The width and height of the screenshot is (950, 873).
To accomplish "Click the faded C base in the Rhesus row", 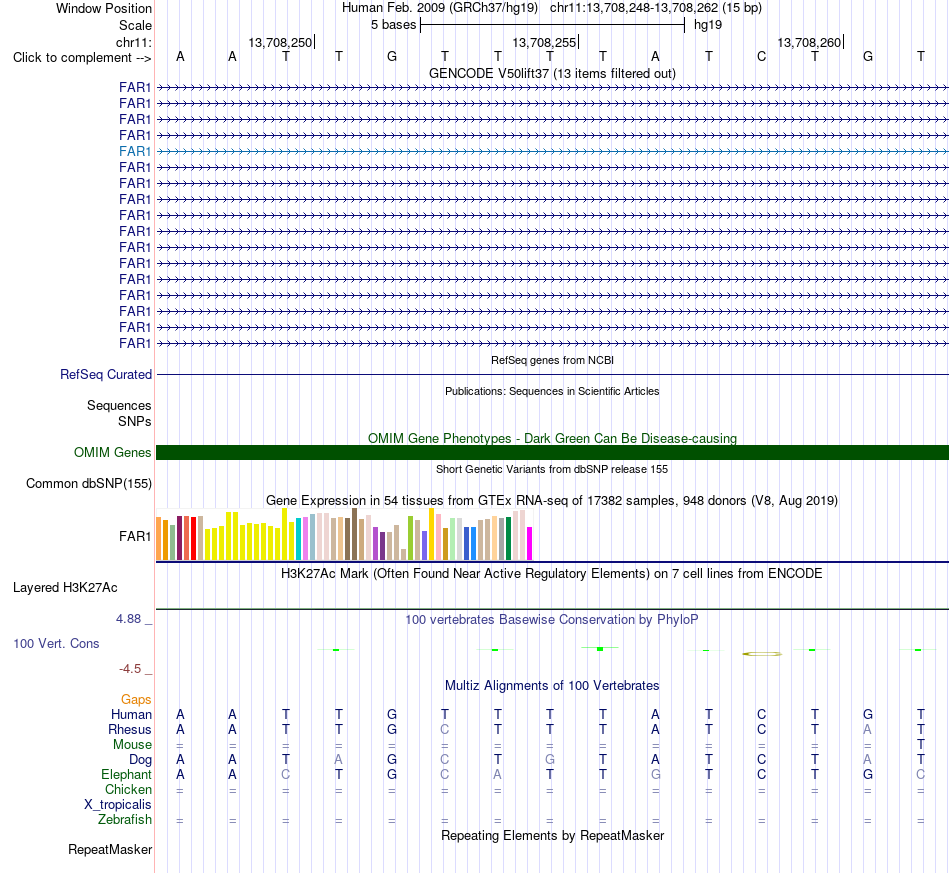I will click(445, 729).
